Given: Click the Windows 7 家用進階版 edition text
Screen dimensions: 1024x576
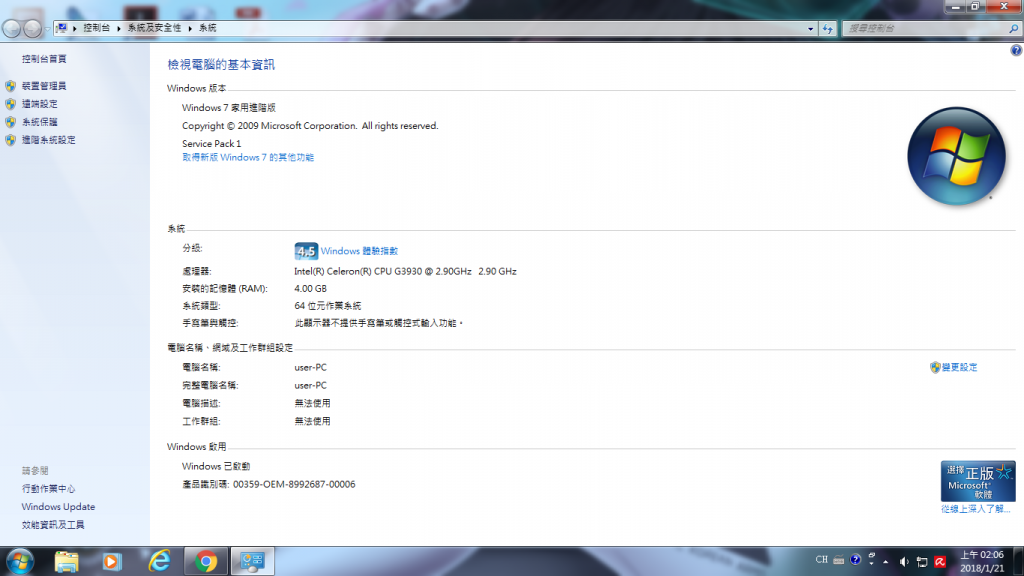Looking at the screenshot, I should click(229, 108).
